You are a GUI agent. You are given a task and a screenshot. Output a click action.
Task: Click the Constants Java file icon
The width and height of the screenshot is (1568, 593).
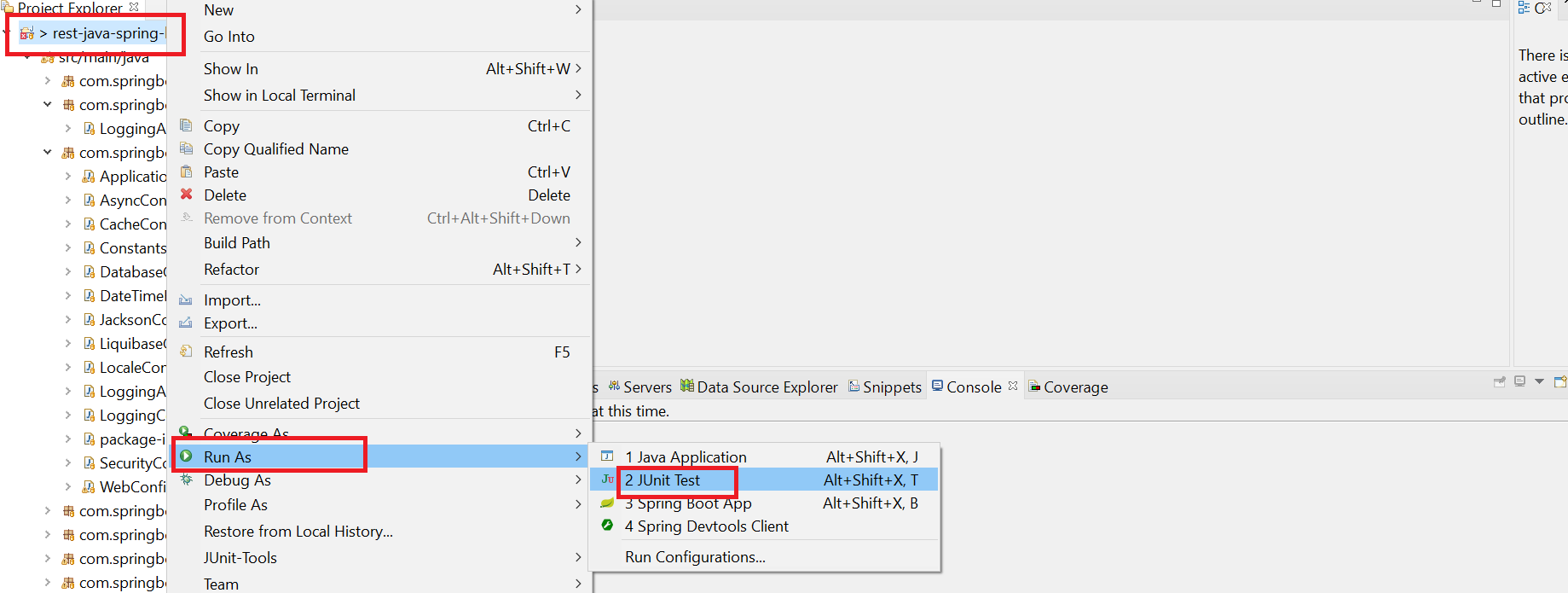[89, 247]
